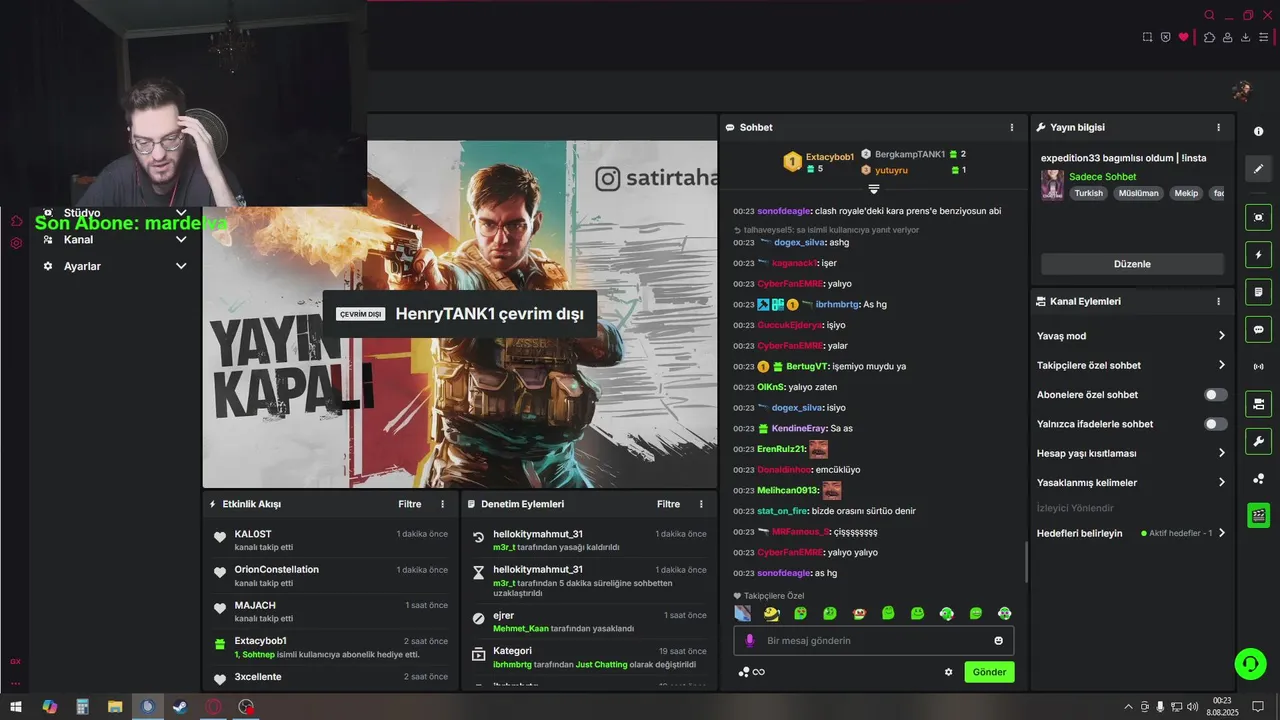Open the three-dot menu of Kanal Eylemleri panel
The image size is (1280, 720).
coord(1218,301)
